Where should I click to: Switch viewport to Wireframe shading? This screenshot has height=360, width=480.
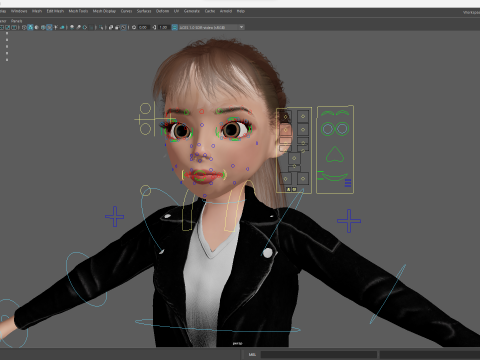[24, 27]
